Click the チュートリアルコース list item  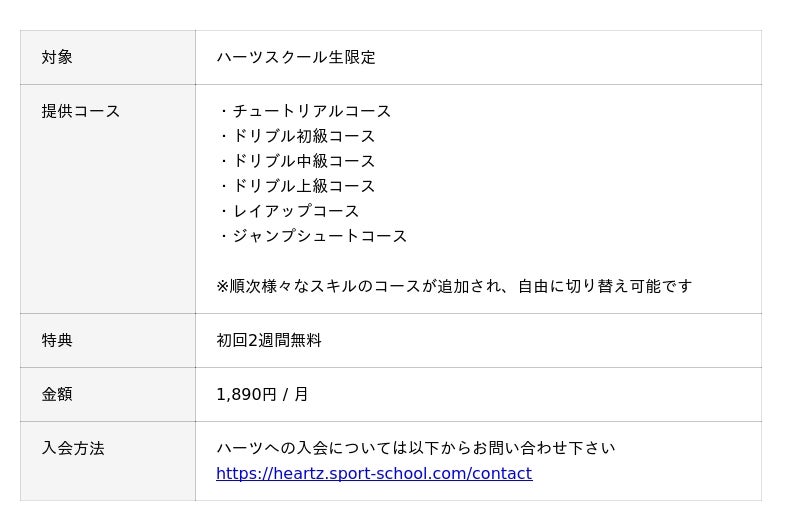coord(304,111)
